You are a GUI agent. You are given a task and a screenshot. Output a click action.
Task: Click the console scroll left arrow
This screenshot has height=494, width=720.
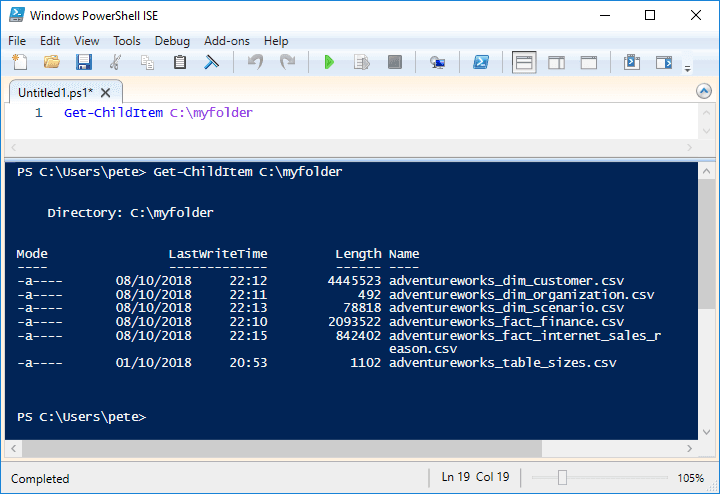point(14,448)
